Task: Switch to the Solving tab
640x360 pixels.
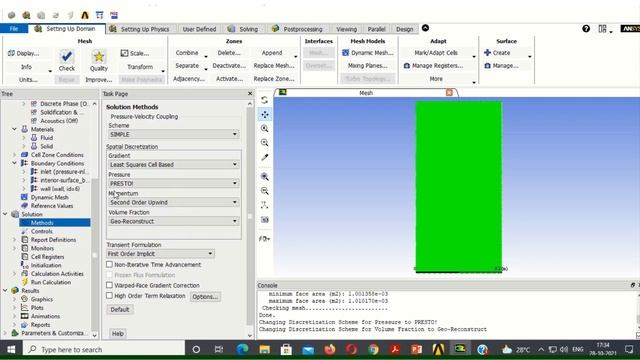Action: tap(243, 29)
